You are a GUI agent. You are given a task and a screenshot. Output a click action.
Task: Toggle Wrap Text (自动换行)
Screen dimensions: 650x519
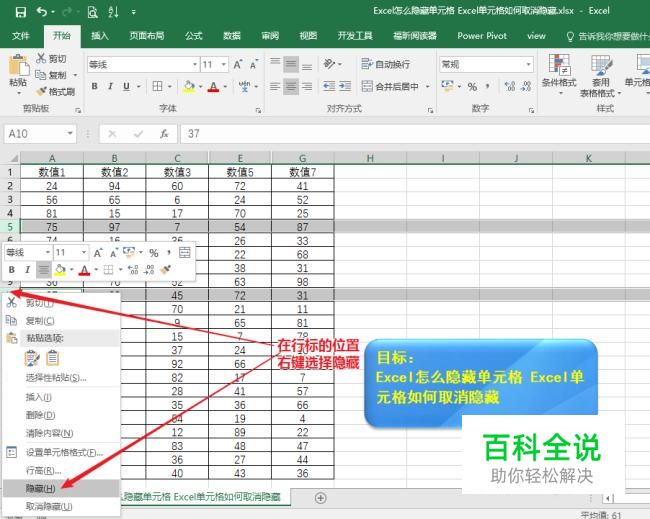point(386,64)
